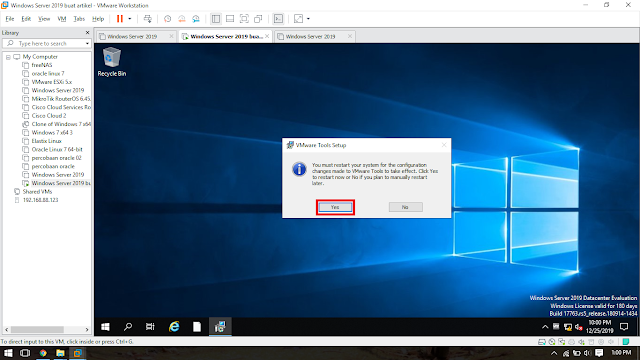640x360 pixels.
Task: Close the Library panel
Action: click(x=87, y=33)
